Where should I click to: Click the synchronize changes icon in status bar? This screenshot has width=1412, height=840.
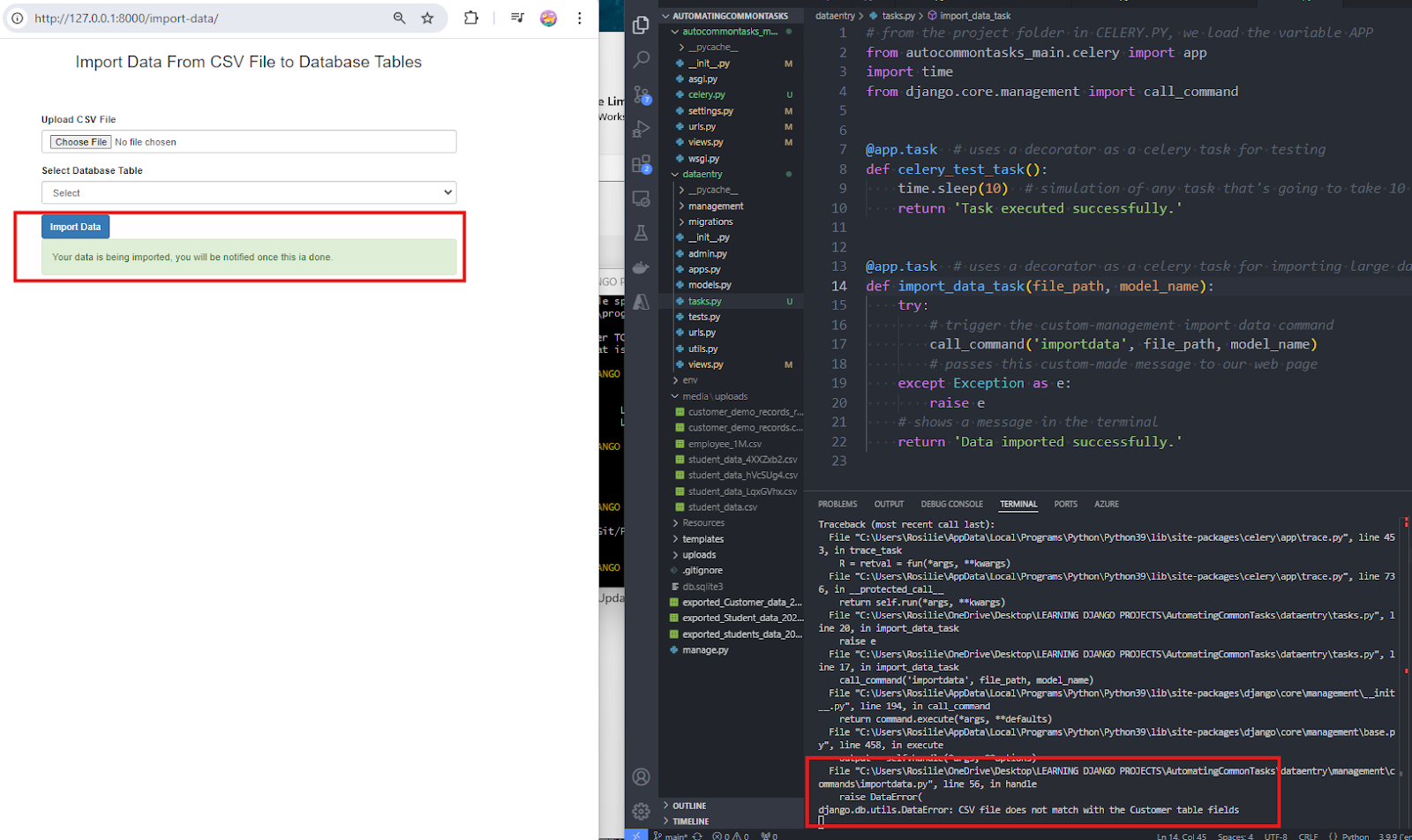tap(697, 835)
